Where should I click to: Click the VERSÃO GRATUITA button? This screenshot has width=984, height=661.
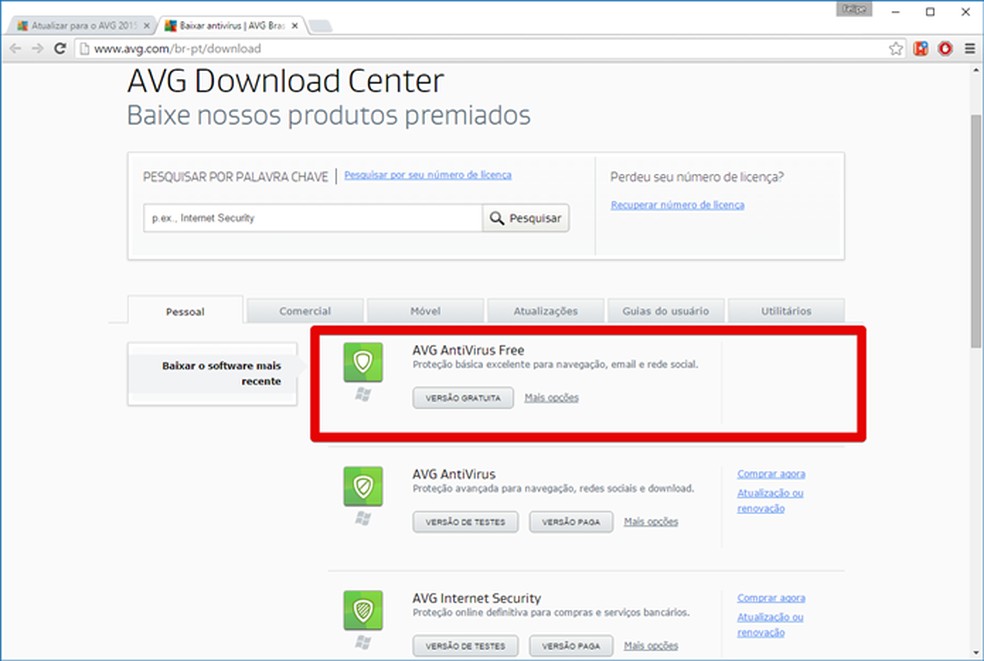point(462,397)
